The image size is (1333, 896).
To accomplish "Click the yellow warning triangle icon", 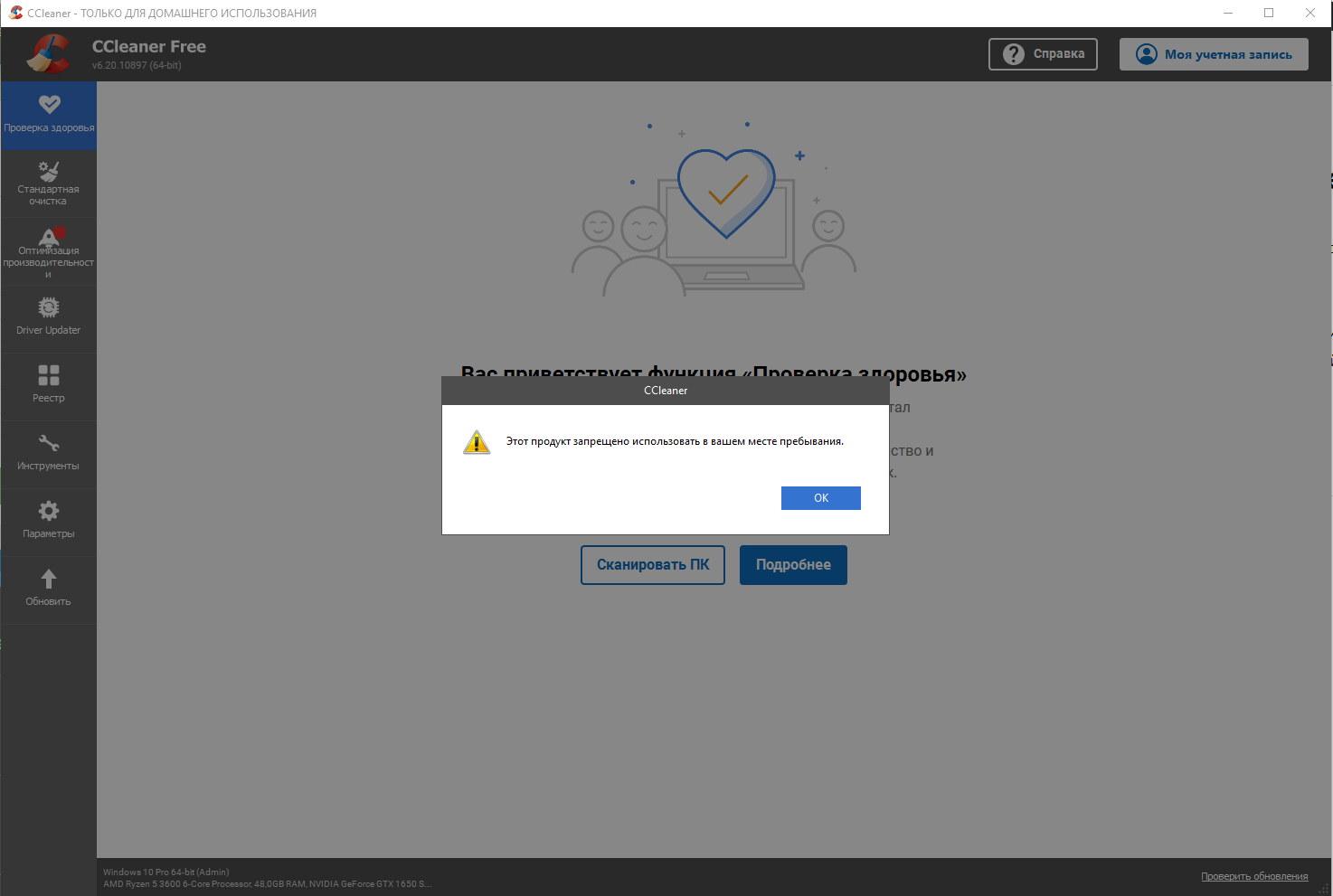I will (x=477, y=442).
